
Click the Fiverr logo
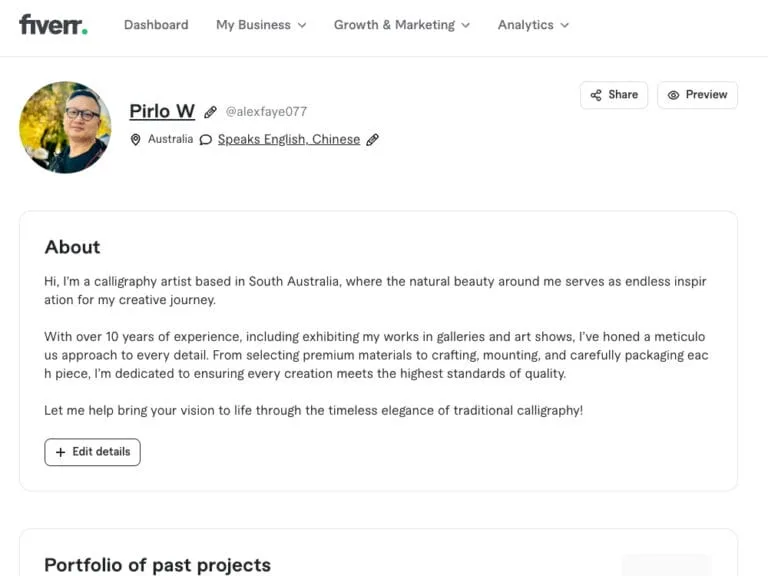click(x=53, y=25)
